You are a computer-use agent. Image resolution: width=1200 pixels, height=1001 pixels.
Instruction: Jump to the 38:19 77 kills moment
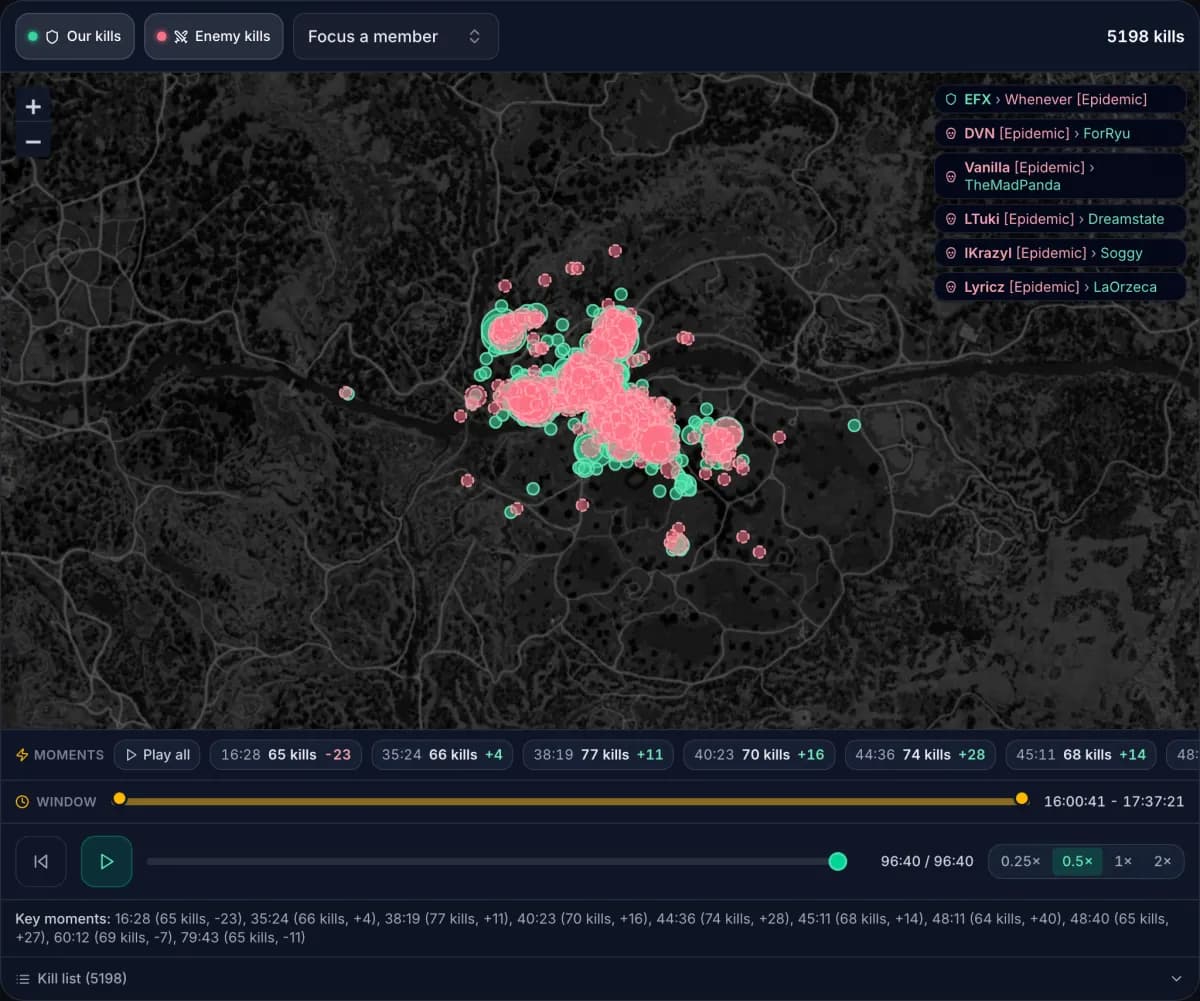tap(598, 755)
